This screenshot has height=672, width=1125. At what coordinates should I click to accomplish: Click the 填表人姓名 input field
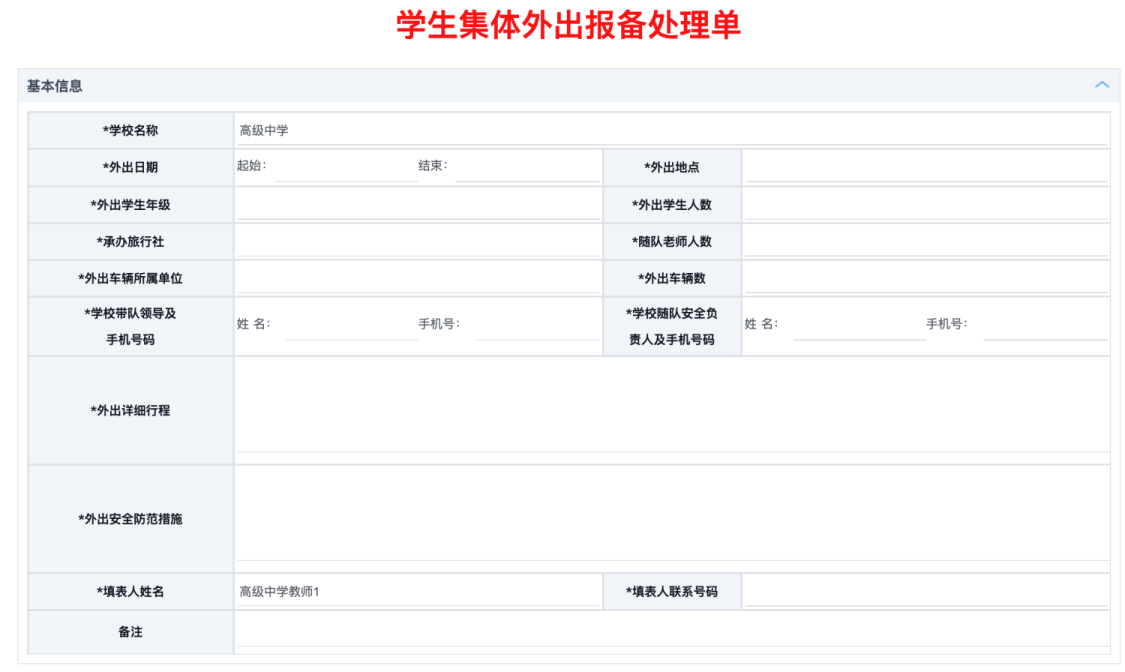(418, 592)
